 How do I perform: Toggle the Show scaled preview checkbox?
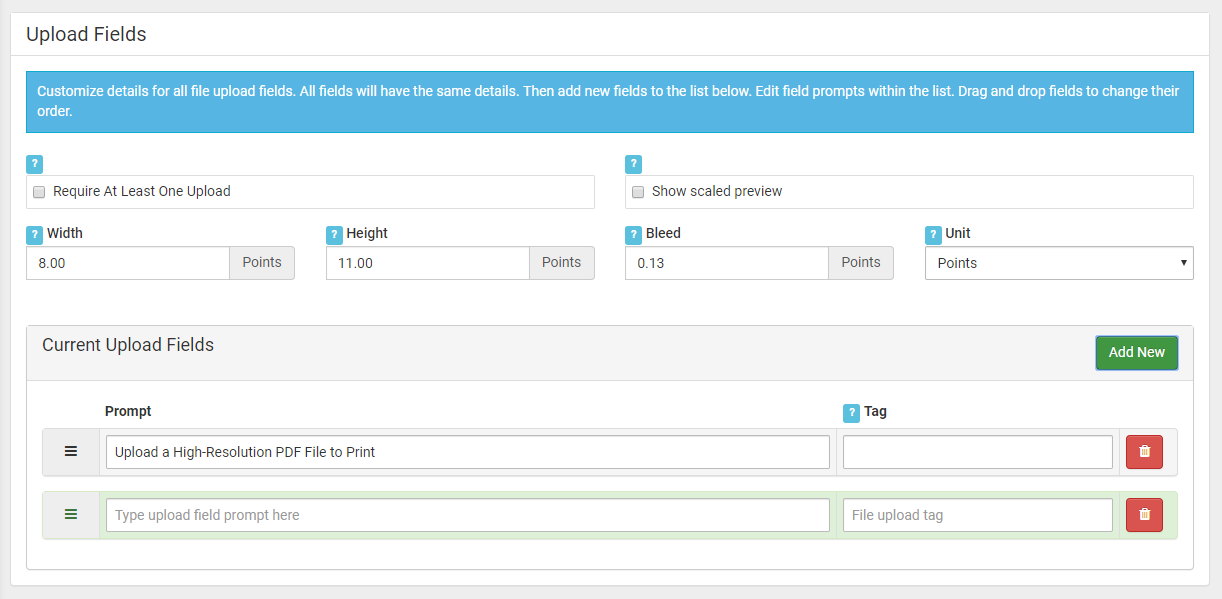click(x=638, y=192)
